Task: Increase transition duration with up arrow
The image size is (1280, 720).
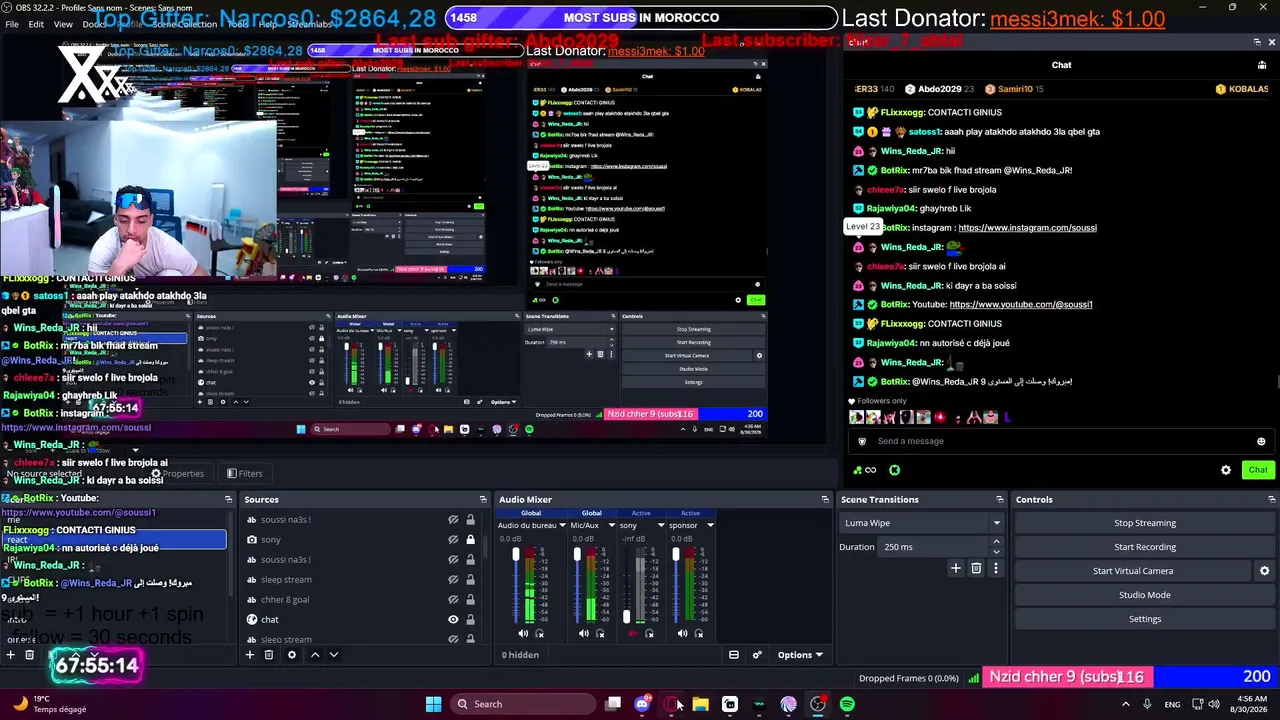Action: pyautogui.click(x=996, y=542)
